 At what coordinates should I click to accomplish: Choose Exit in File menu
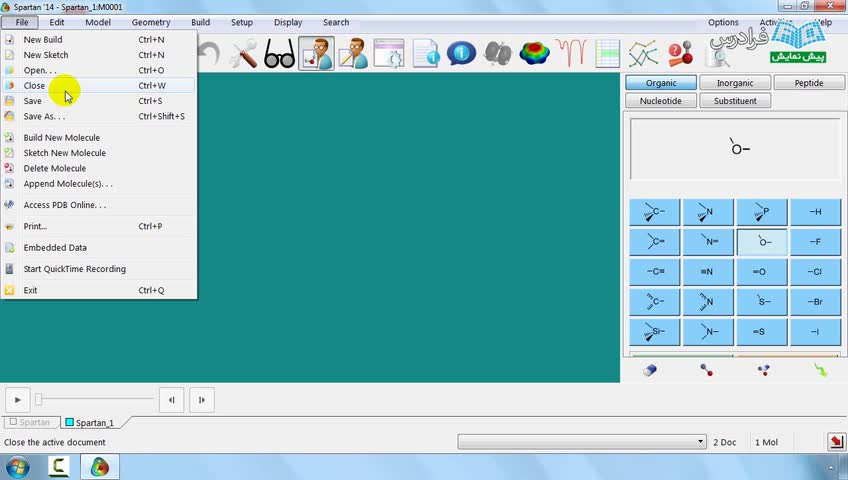click(98, 290)
